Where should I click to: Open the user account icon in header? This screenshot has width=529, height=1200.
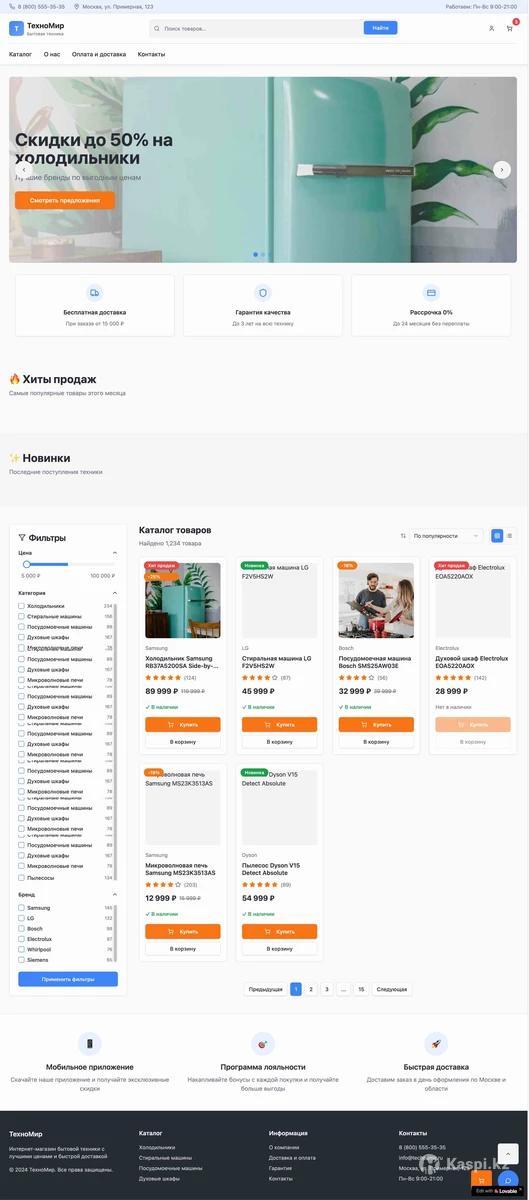491,28
